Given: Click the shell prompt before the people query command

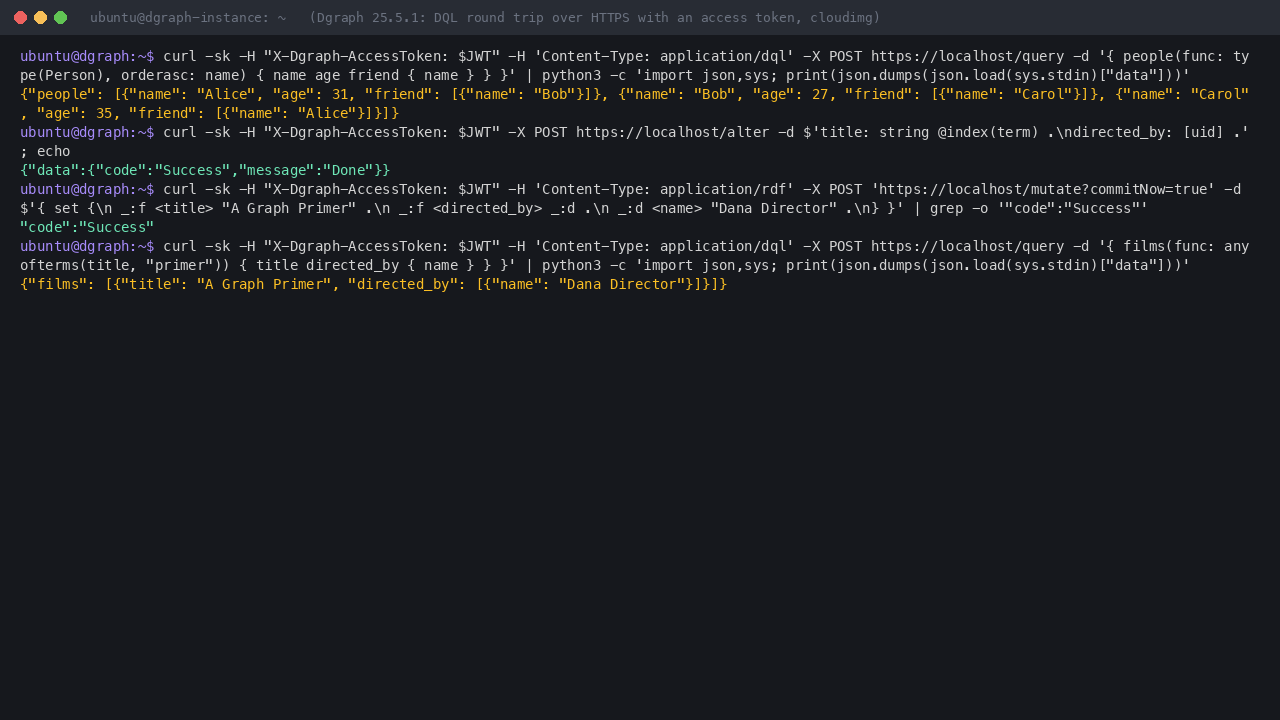Looking at the screenshot, I should [87, 56].
